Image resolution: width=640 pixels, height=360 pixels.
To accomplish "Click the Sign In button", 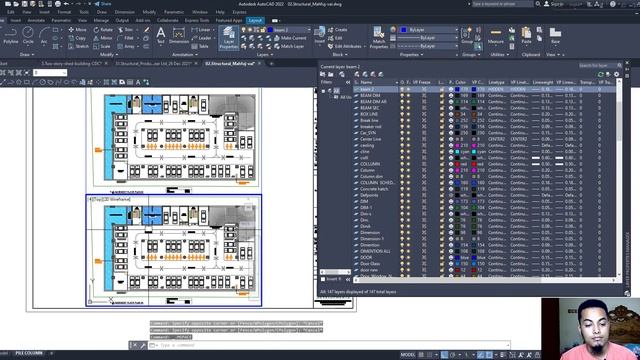I will pos(554,4).
